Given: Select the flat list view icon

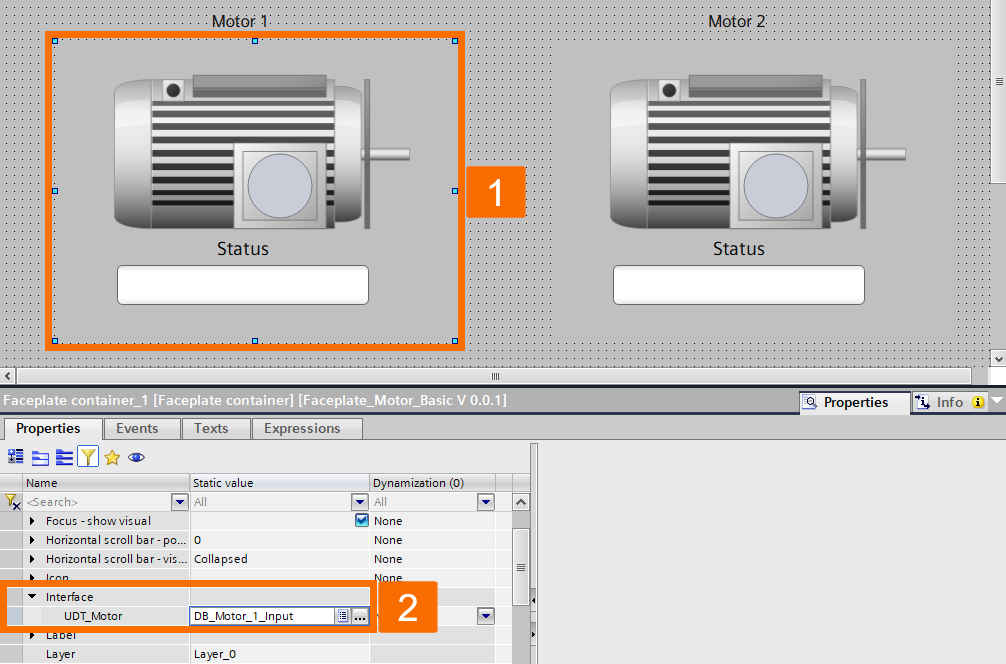Looking at the screenshot, I should [64, 456].
